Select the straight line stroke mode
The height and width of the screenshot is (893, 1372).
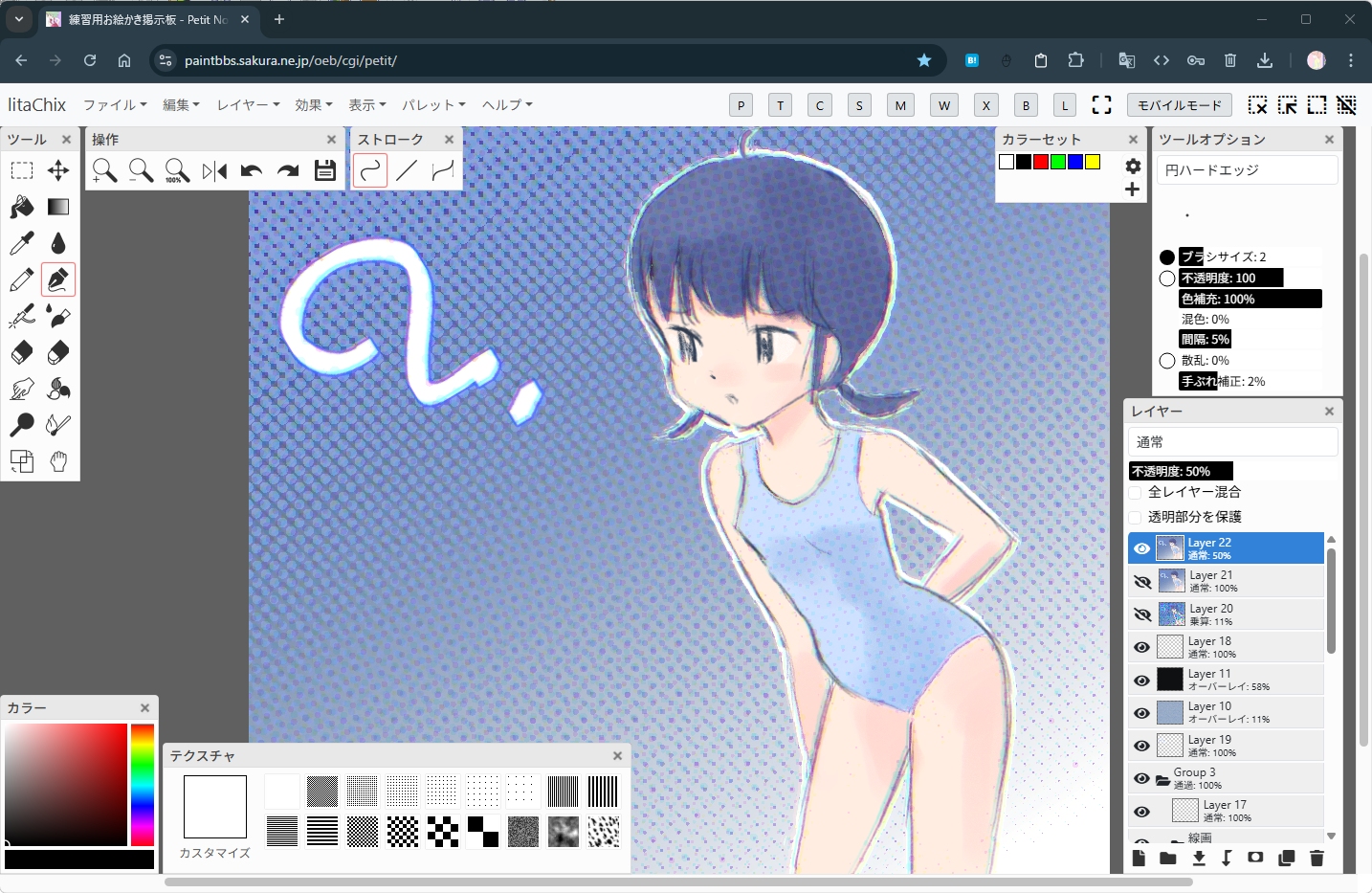[407, 171]
